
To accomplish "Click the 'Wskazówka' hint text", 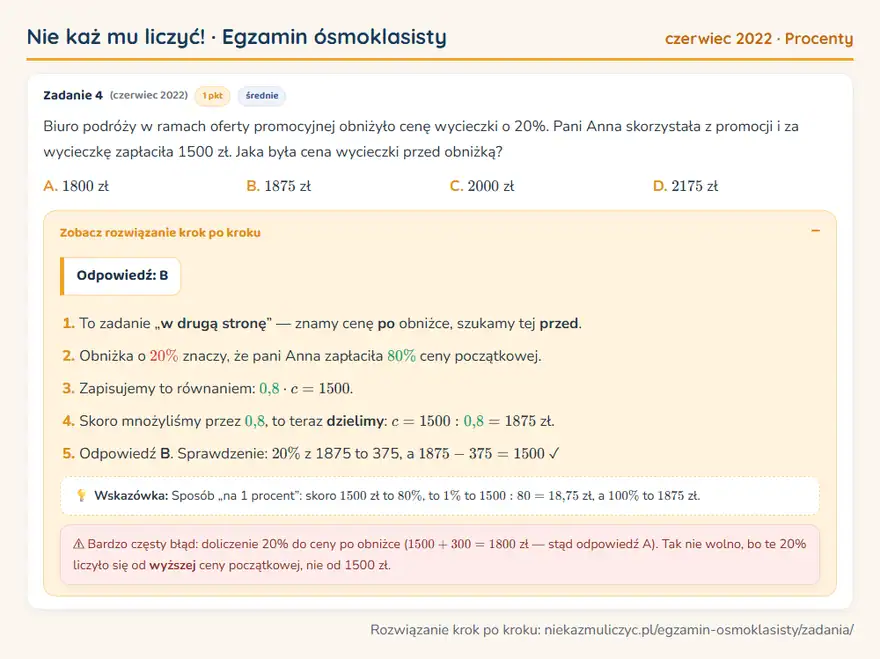I will pyautogui.click(x=397, y=496).
